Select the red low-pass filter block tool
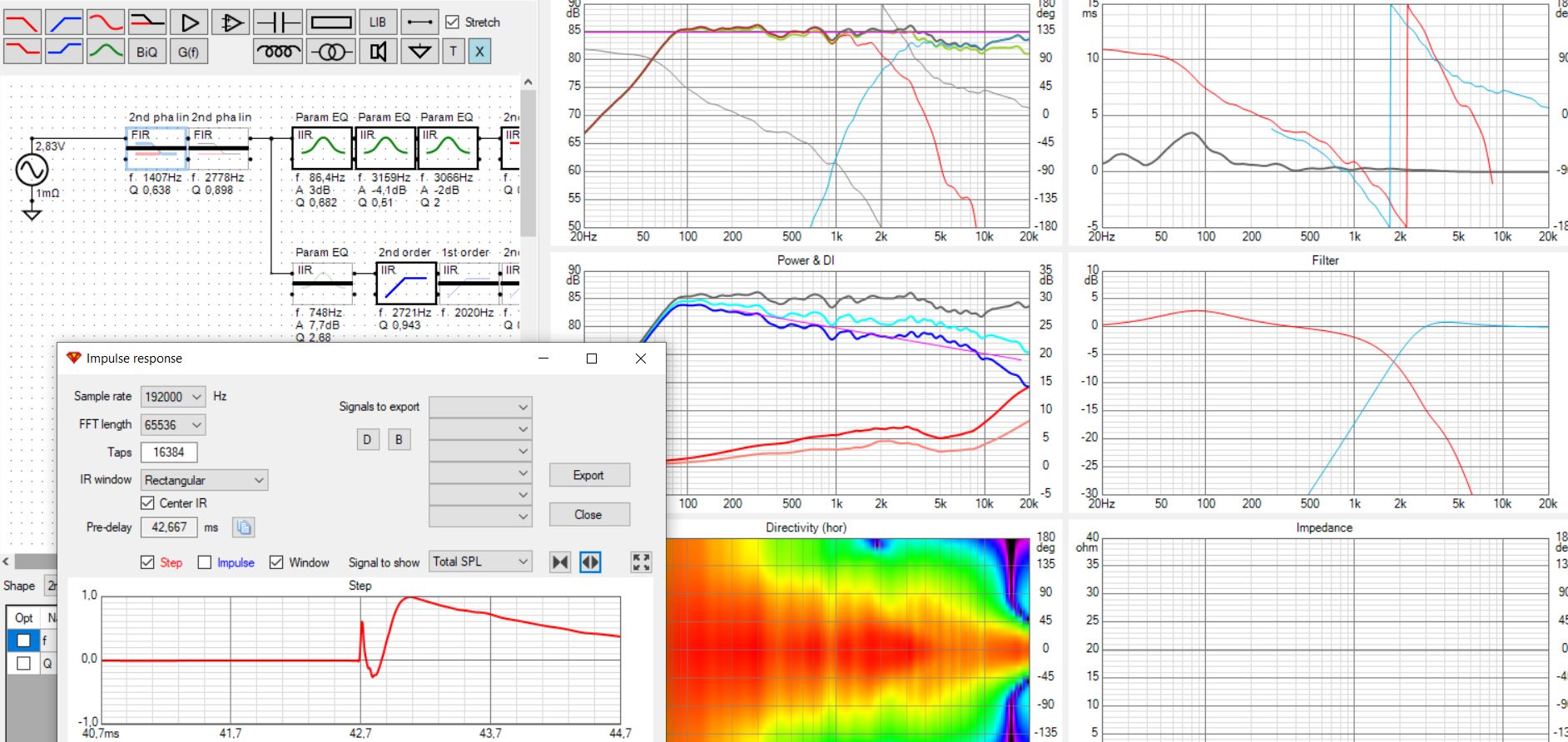This screenshot has width=1568, height=742. coord(22,22)
